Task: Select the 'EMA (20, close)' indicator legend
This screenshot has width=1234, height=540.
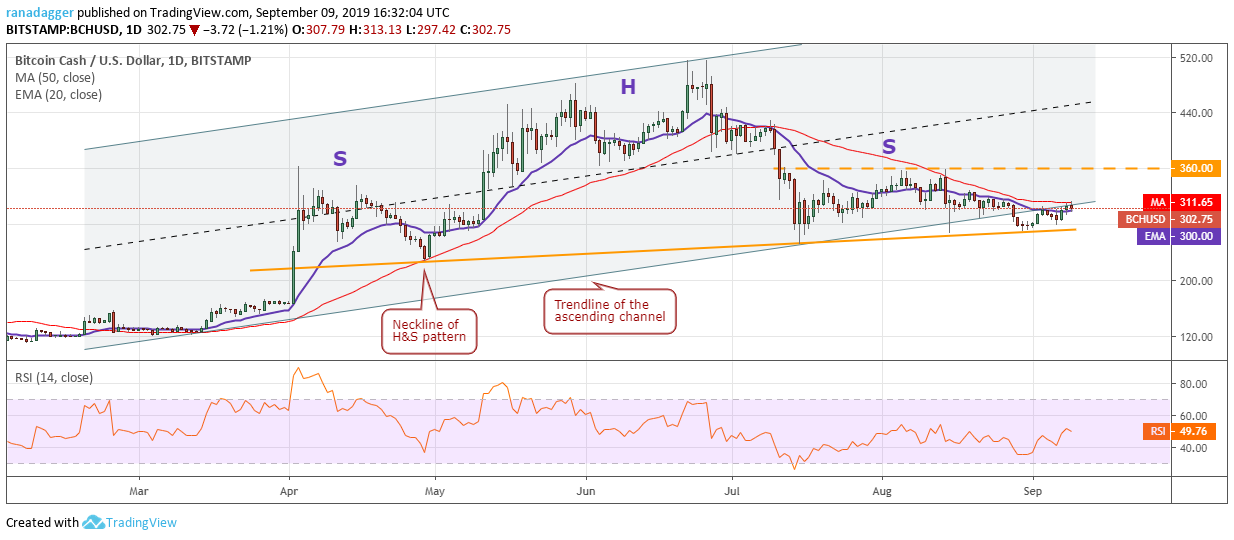Action: pyautogui.click(x=58, y=95)
